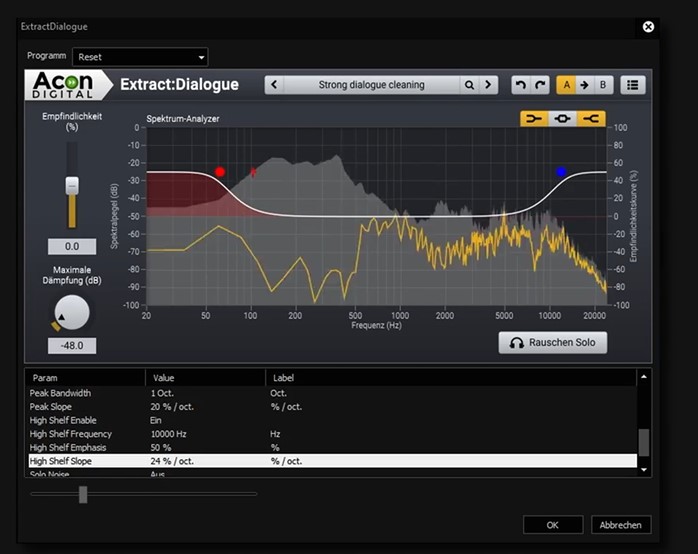
Task: Select the High Shelf Slope row
Action: click(x=333, y=461)
